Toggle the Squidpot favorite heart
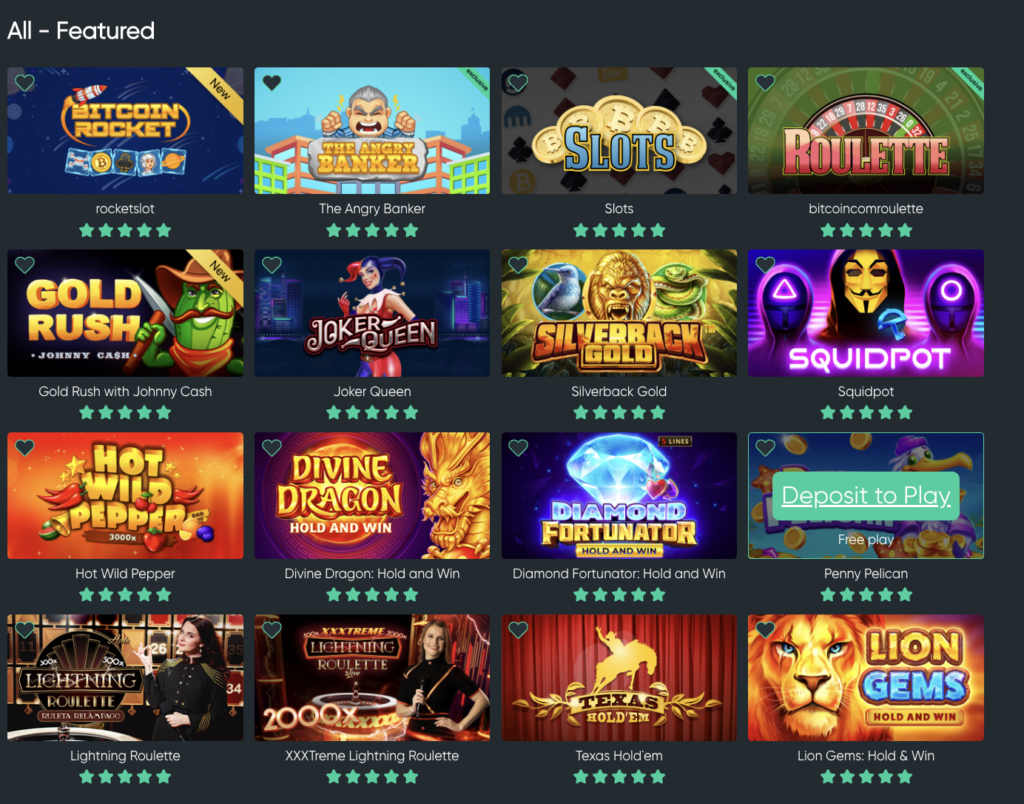 765,265
